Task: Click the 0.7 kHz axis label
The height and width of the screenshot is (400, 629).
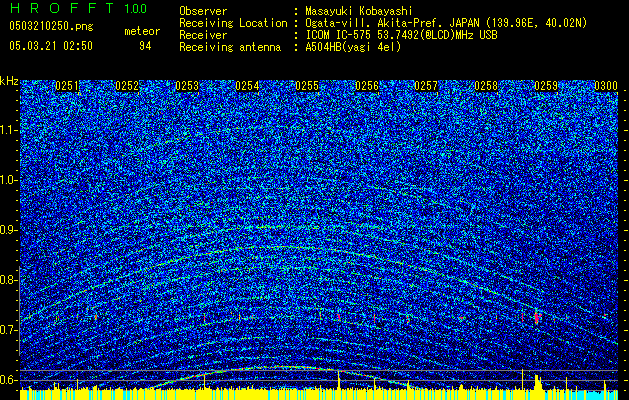Action: click(x=8, y=330)
